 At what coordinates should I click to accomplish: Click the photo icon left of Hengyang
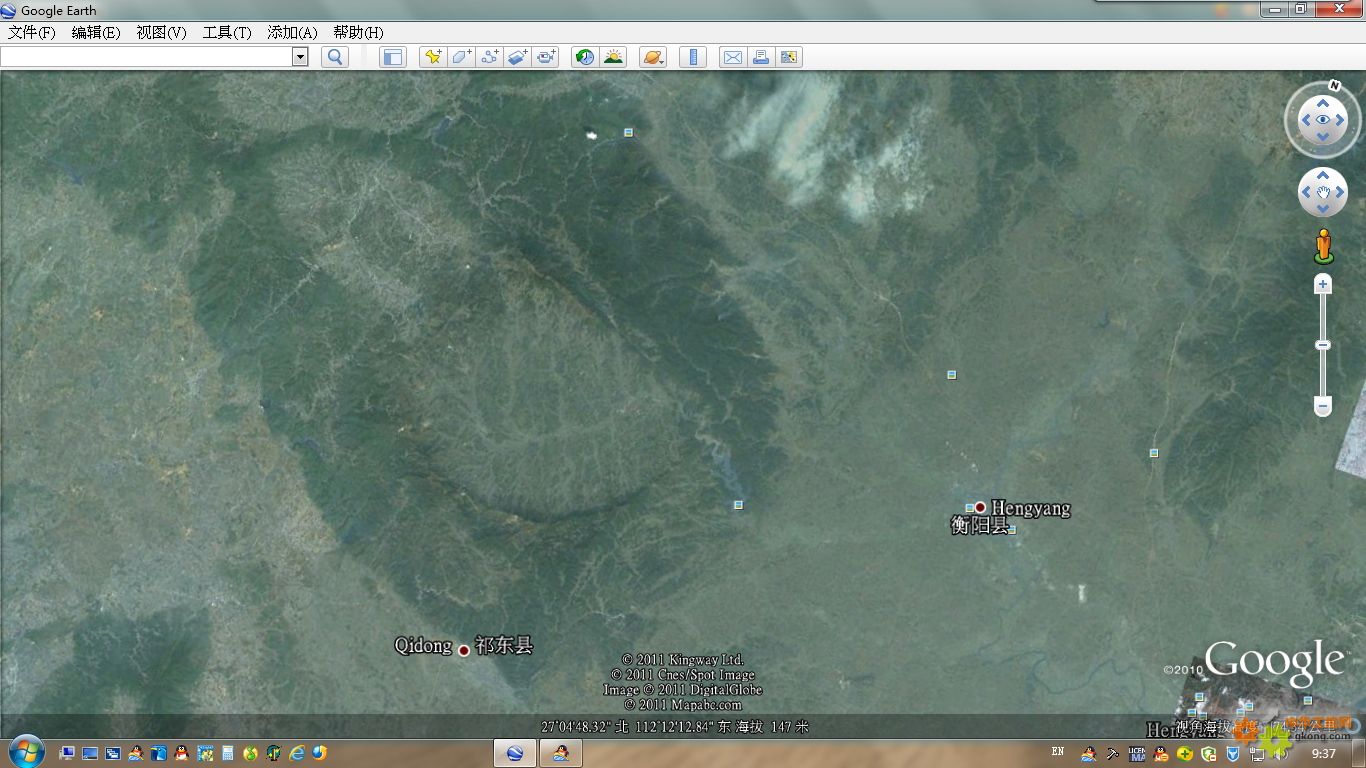969,508
